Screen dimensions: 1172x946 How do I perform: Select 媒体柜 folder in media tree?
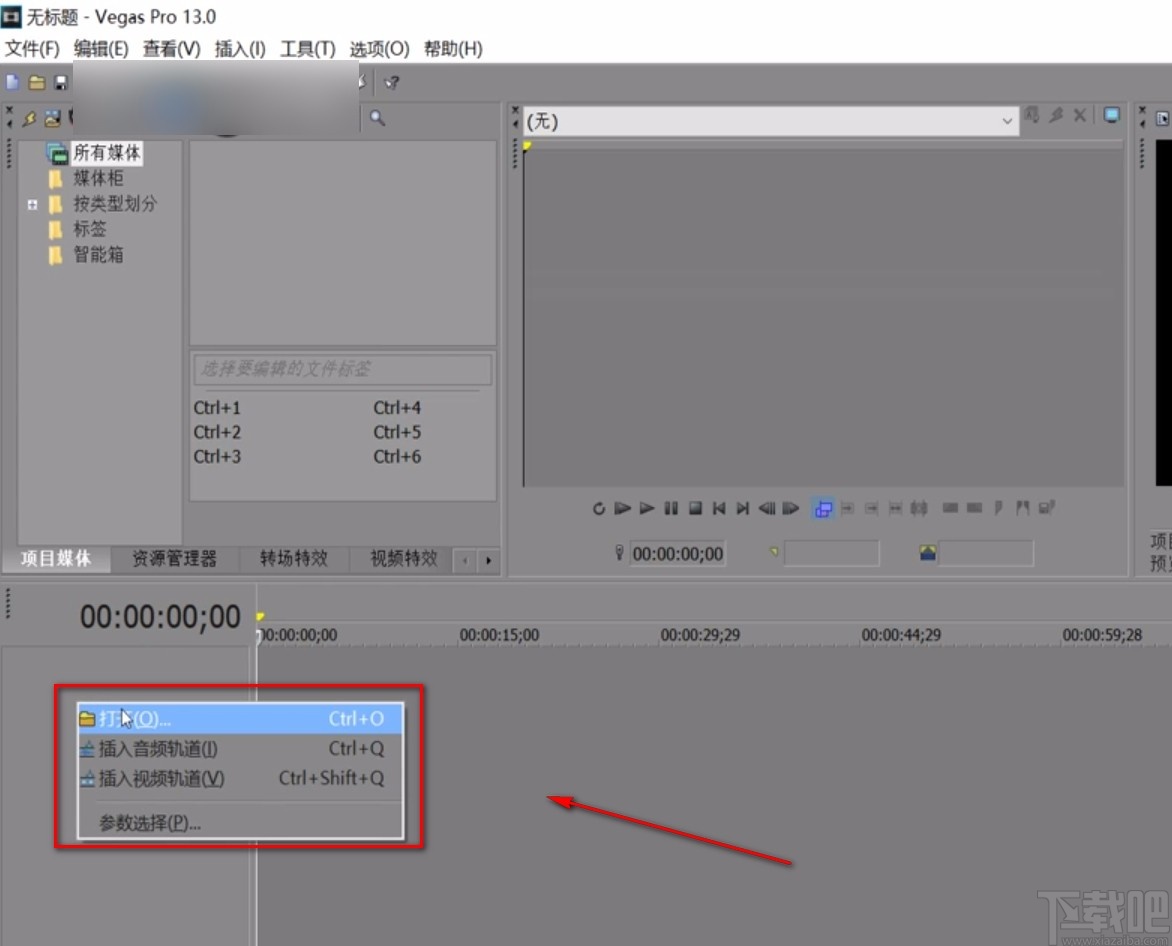[98, 179]
